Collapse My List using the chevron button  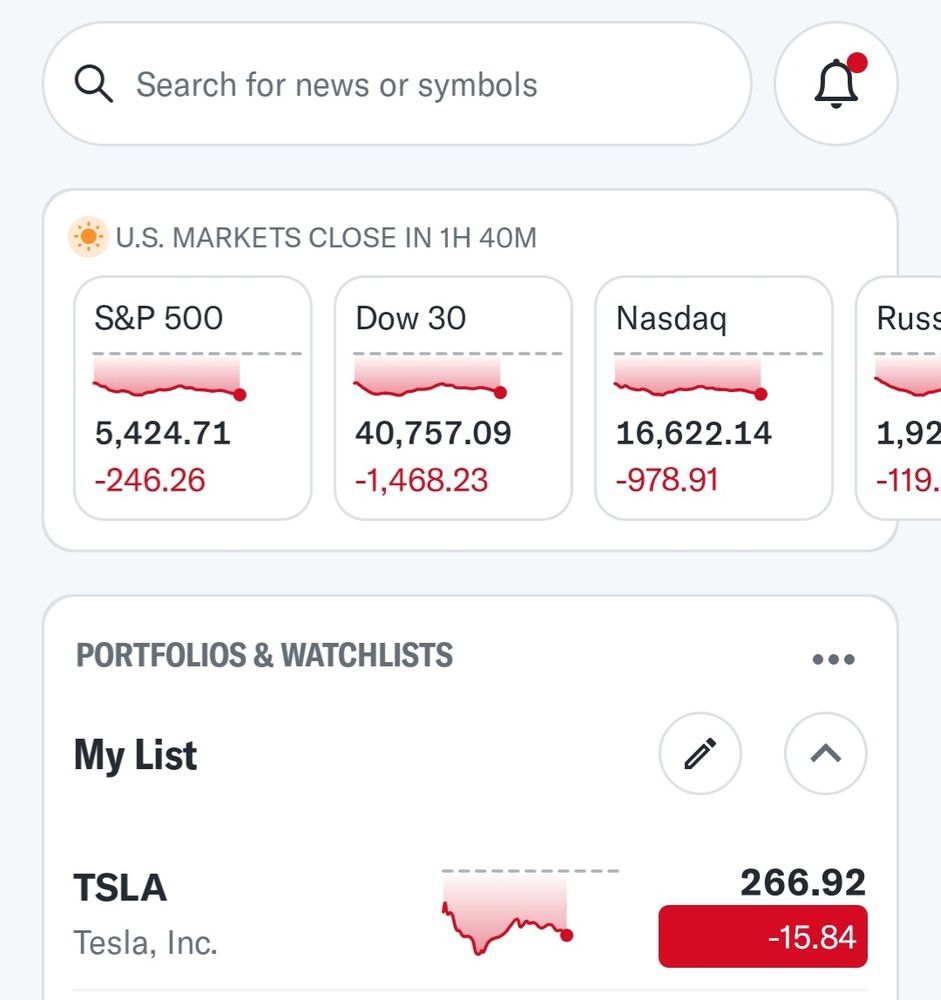pos(826,753)
